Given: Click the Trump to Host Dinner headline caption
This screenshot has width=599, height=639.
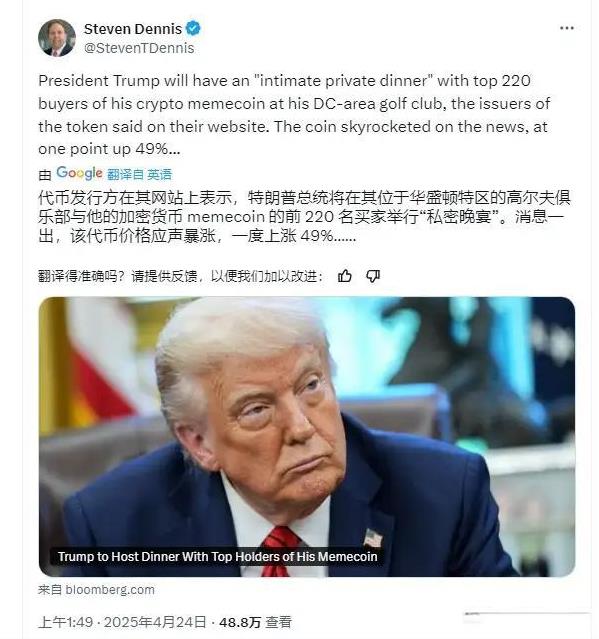Looking at the screenshot, I should coord(218,557).
